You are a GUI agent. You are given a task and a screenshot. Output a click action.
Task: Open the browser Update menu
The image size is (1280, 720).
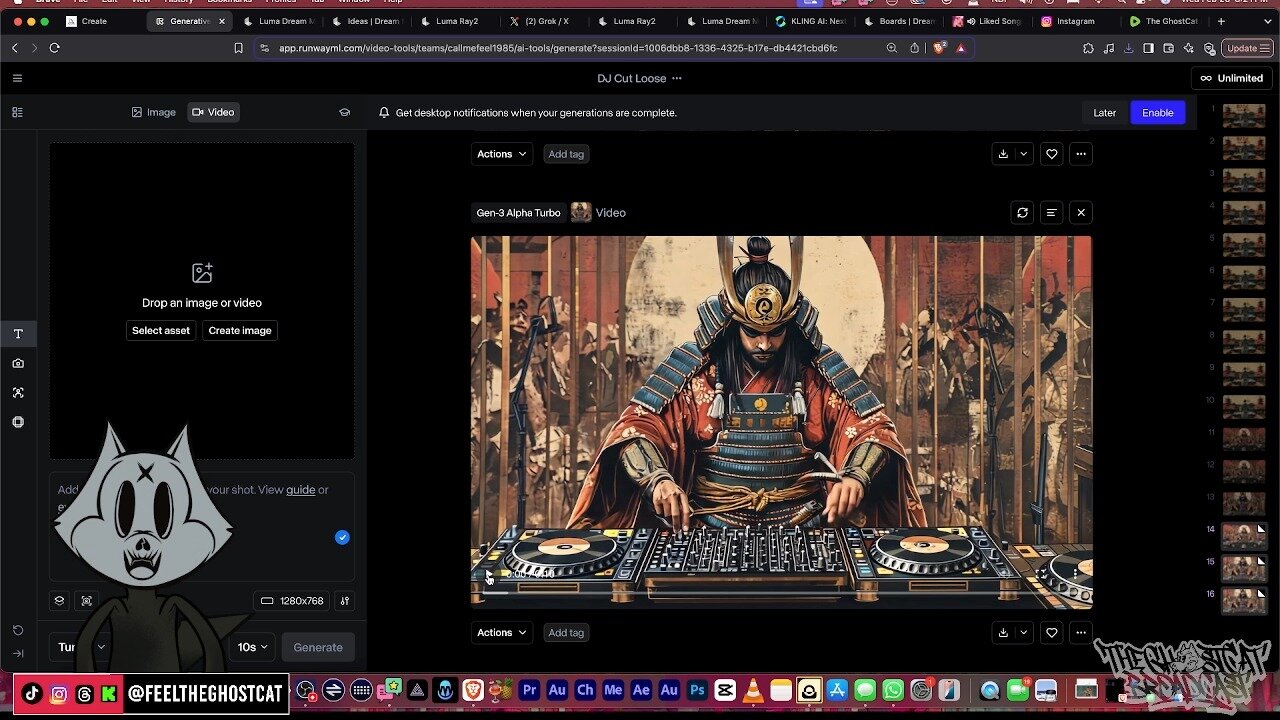click(1247, 47)
